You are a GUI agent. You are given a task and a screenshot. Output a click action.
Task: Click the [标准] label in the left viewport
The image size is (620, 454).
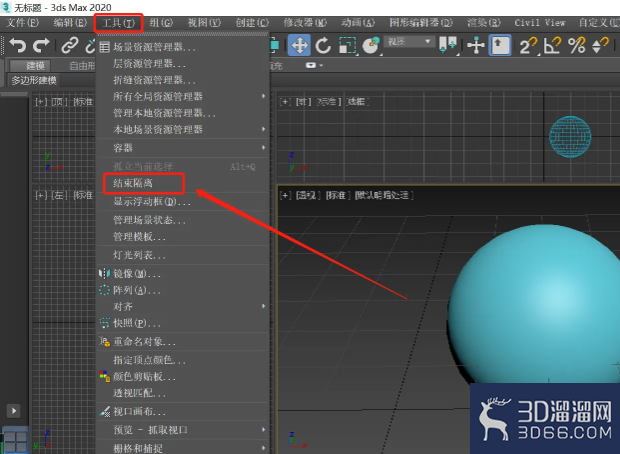coord(83,195)
